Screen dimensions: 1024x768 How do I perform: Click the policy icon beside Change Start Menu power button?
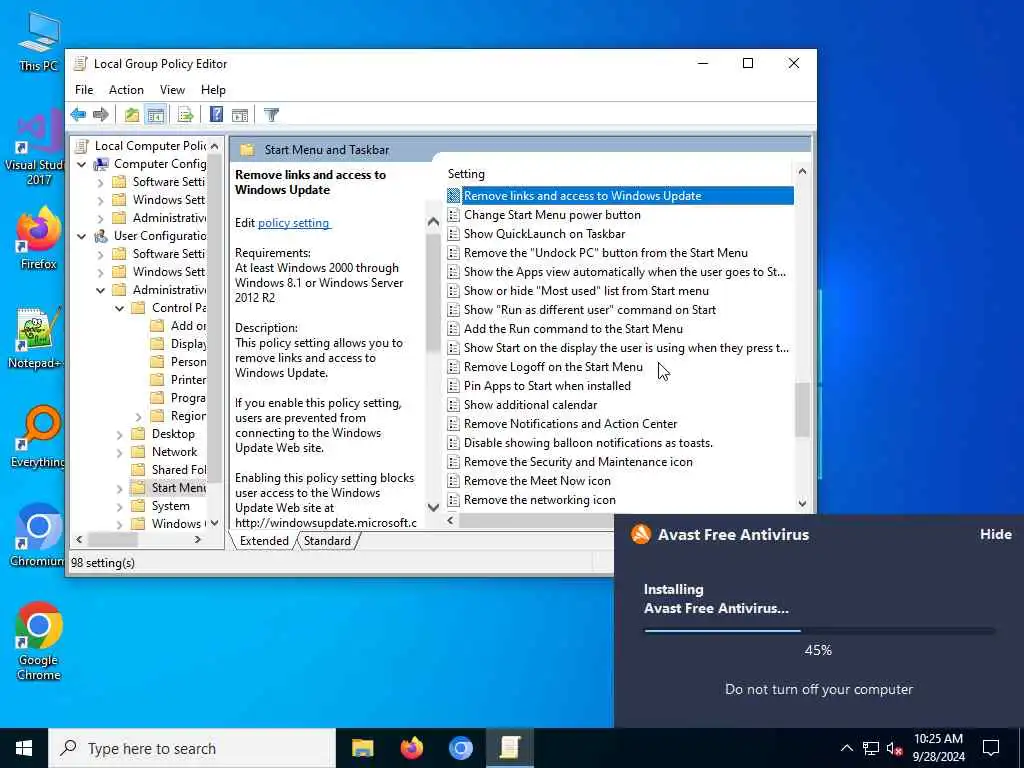(x=453, y=215)
